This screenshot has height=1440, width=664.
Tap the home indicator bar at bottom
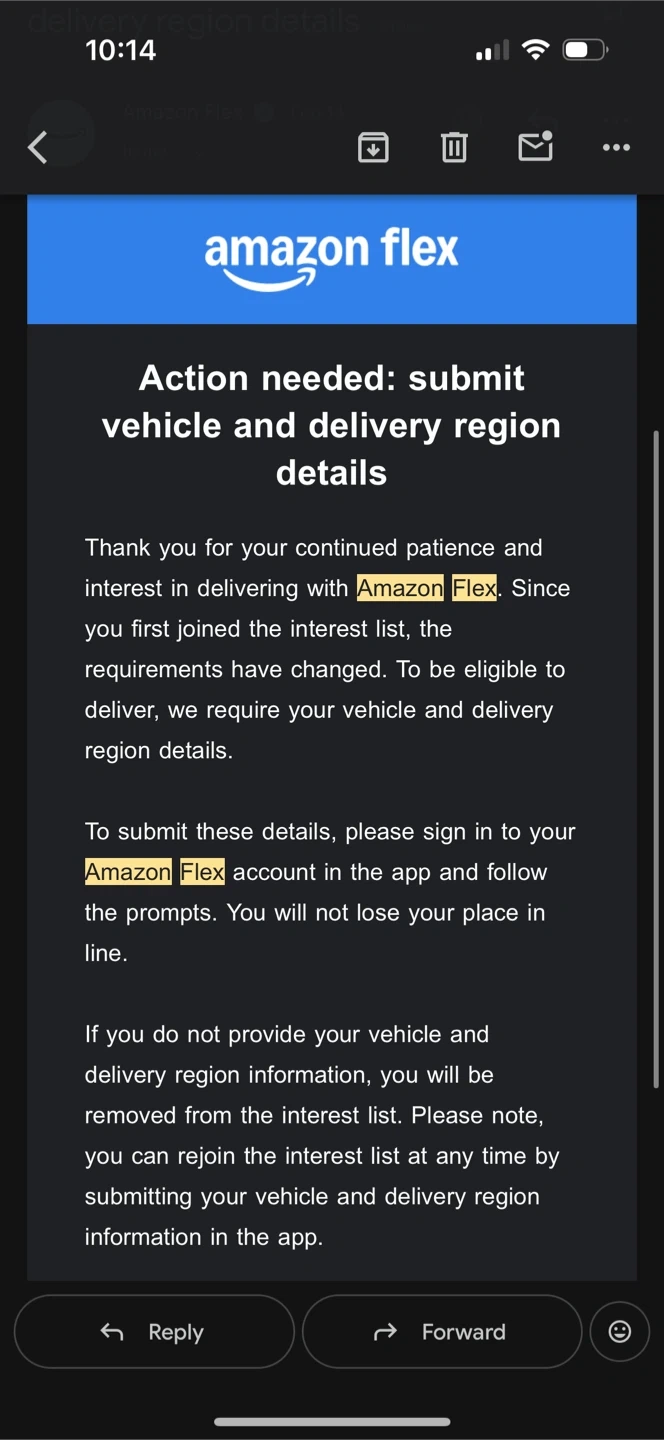tap(332, 1421)
